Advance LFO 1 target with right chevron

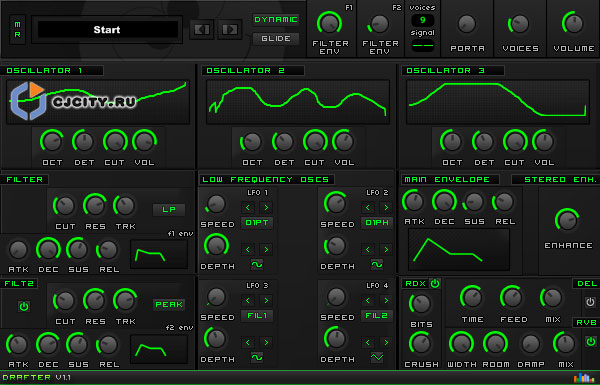[x=266, y=207]
